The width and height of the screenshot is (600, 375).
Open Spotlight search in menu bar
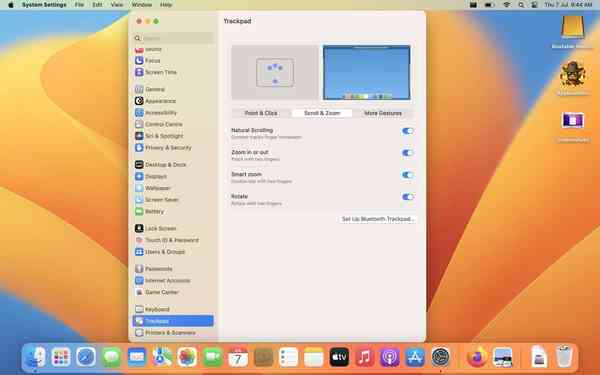click(x=521, y=5)
